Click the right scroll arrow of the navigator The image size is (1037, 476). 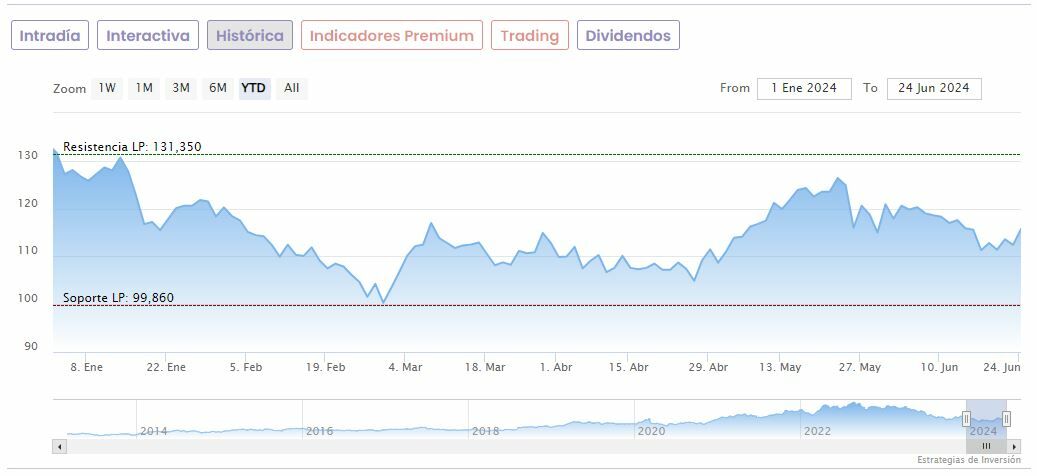click(x=1014, y=446)
